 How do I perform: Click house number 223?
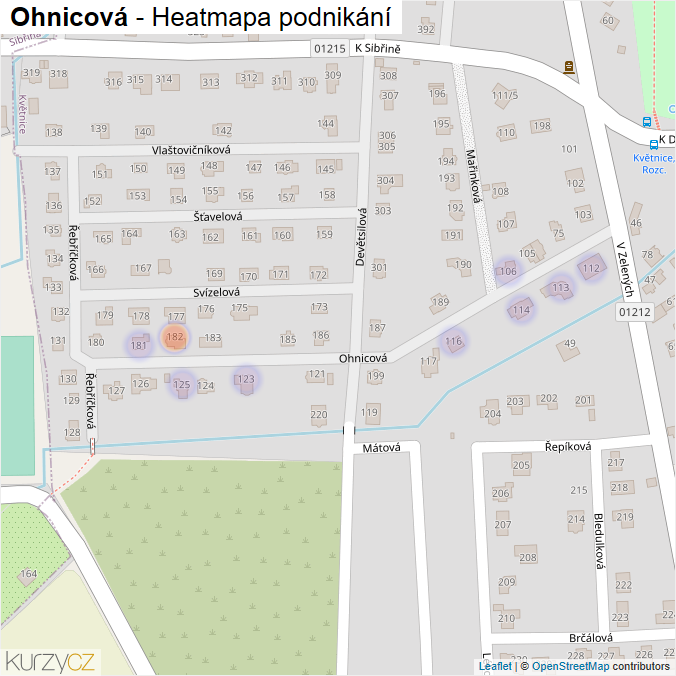tap(620, 617)
